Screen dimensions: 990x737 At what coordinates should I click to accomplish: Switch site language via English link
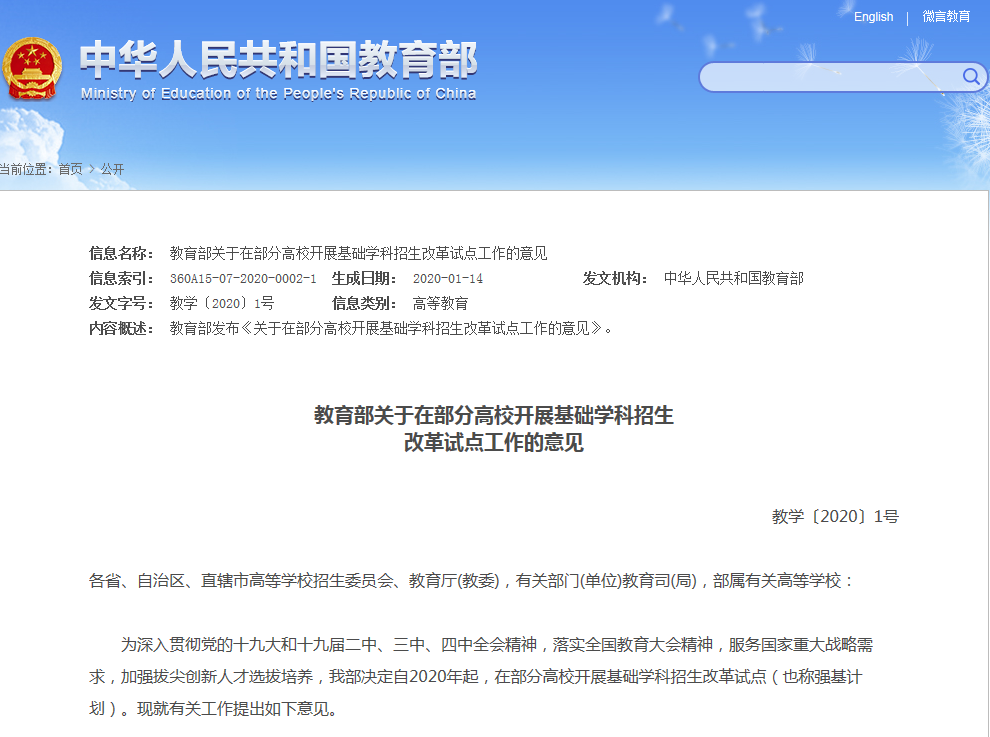pos(873,17)
